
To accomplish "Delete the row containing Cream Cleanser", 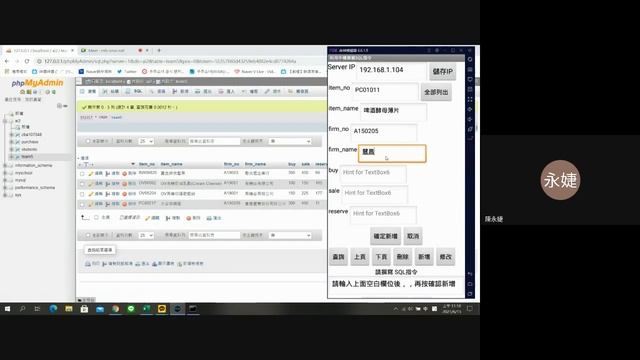I will click(x=129, y=184).
